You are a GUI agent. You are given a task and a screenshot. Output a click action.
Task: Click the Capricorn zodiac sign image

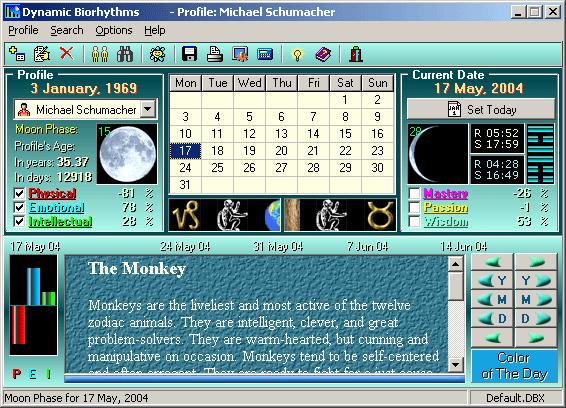(186, 215)
